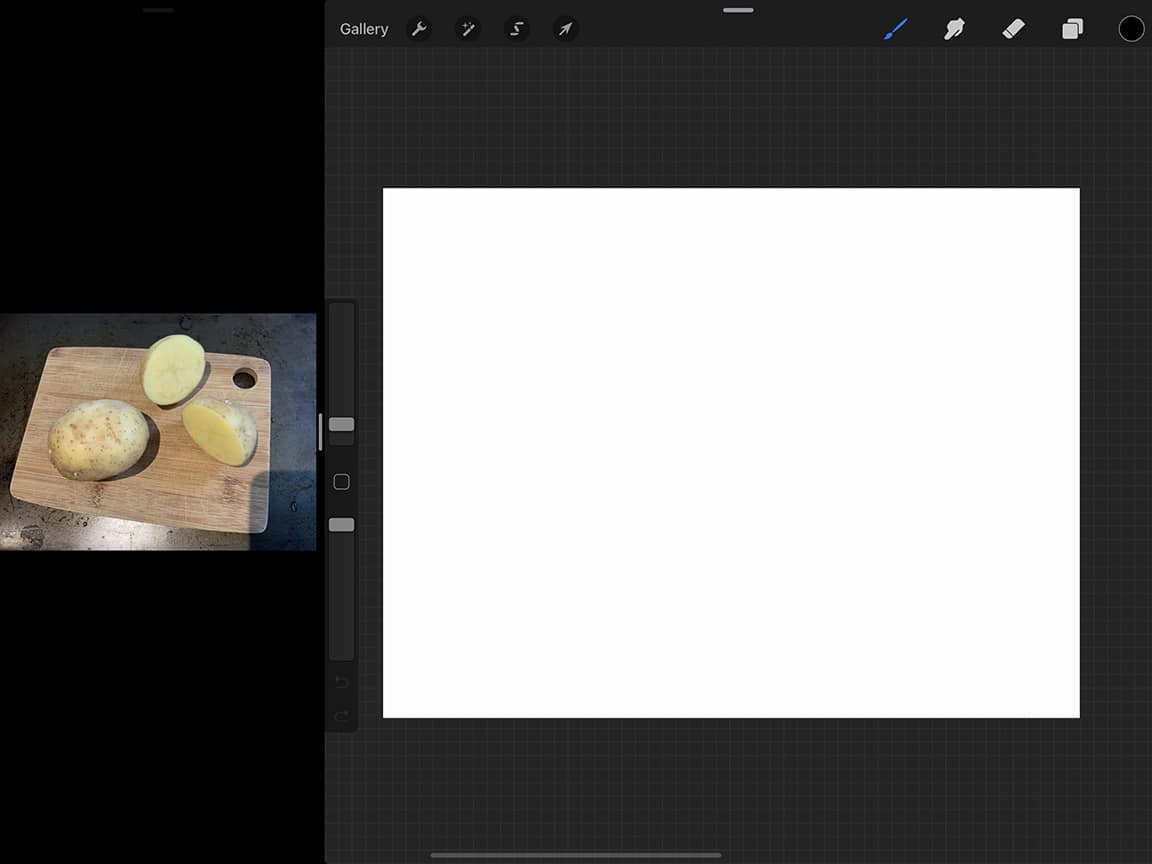Tap the sidebar modify button
Viewport: 1152px width, 864px height.
[x=341, y=481]
